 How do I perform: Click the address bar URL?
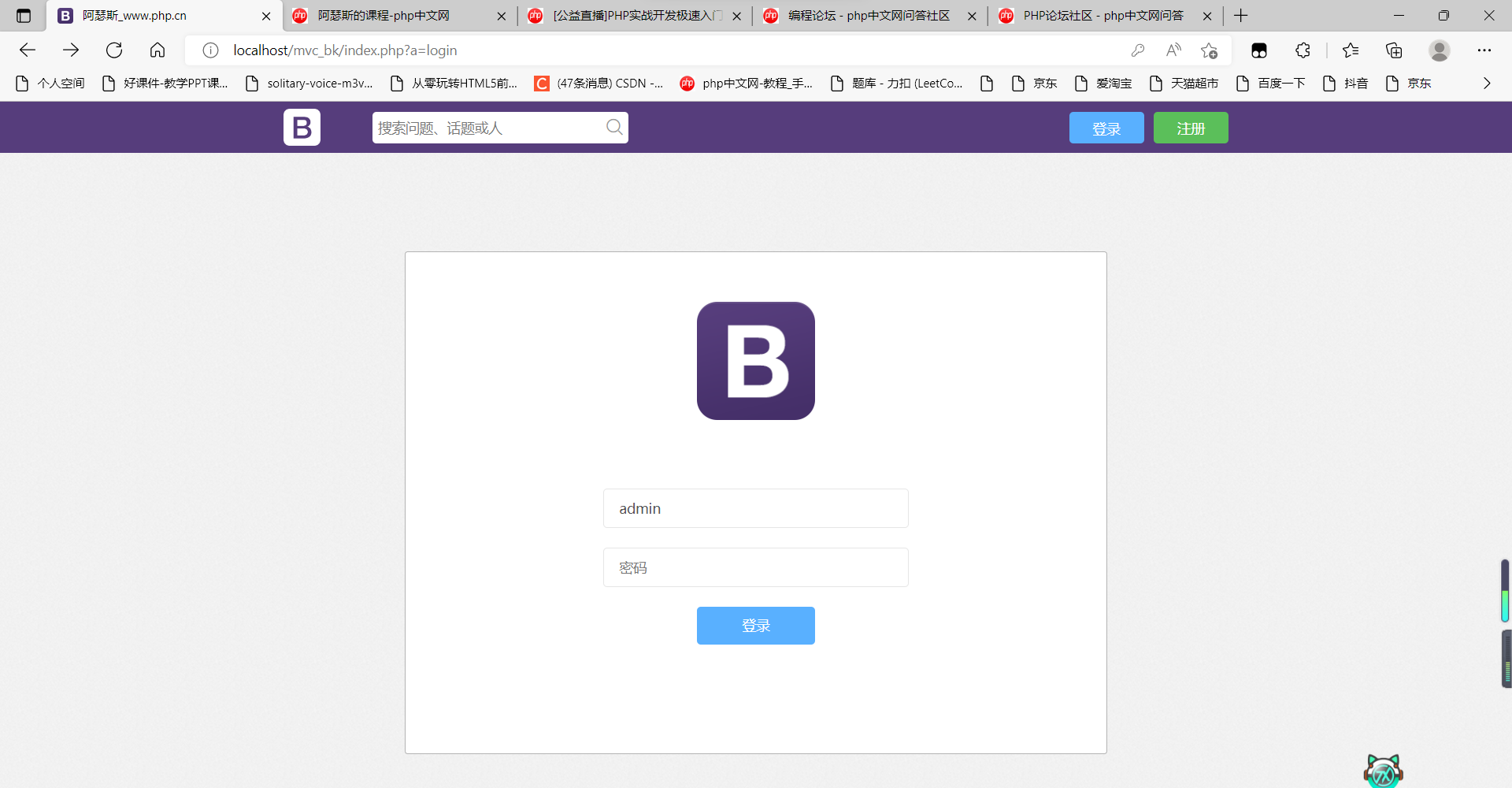345,50
